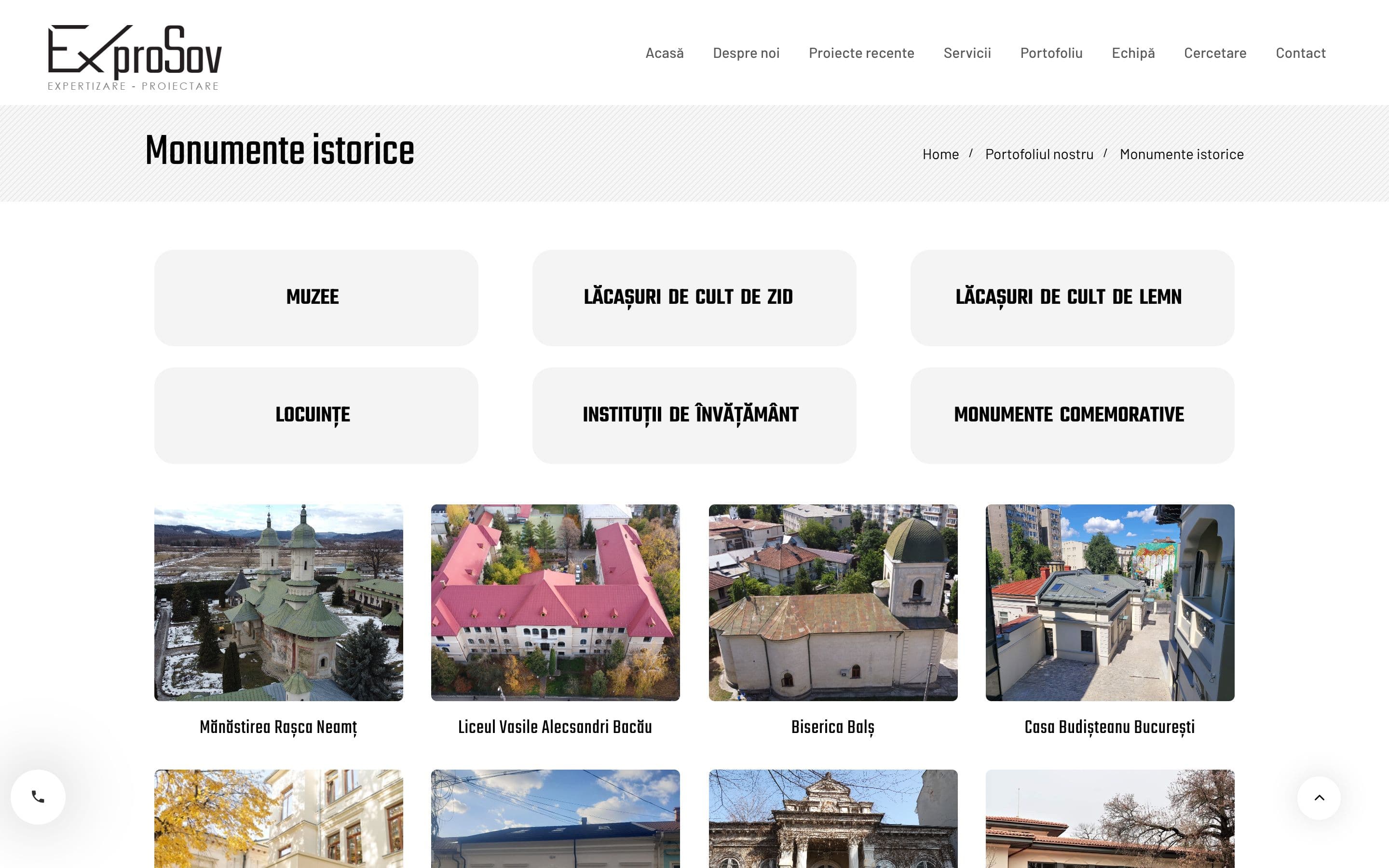Open the Servicii menu item
1389x868 pixels.
[x=967, y=53]
